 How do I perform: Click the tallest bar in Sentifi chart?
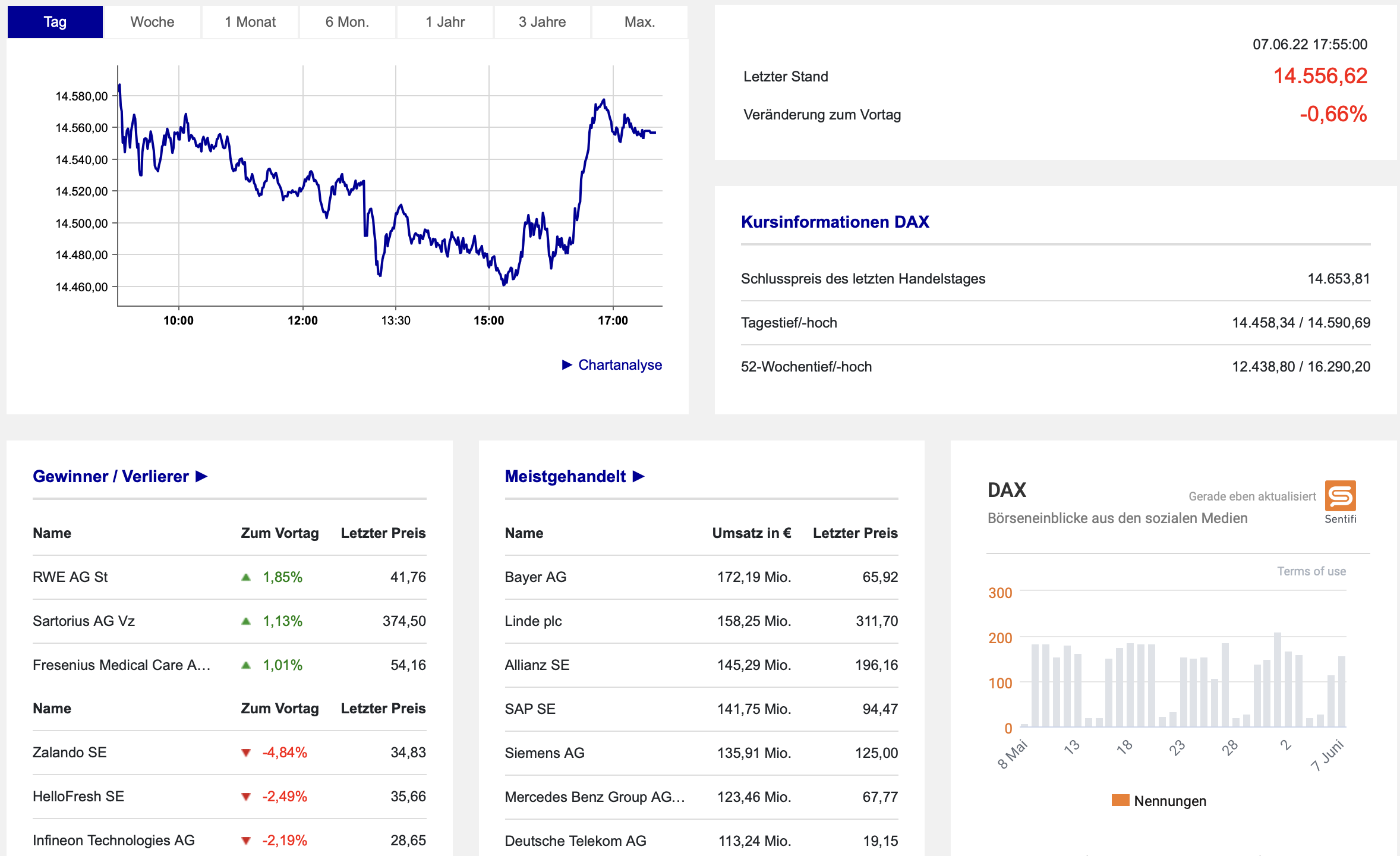click(x=1278, y=679)
